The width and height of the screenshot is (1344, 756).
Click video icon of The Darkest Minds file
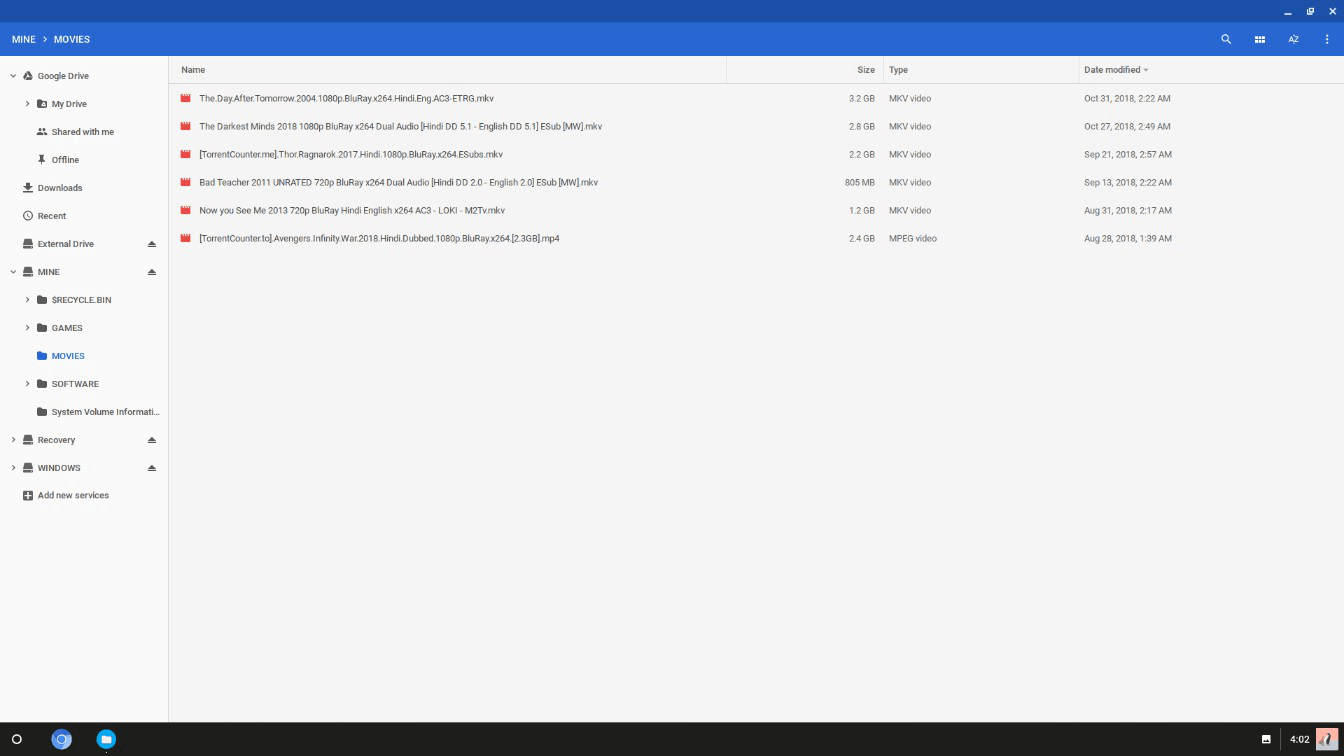(185, 126)
